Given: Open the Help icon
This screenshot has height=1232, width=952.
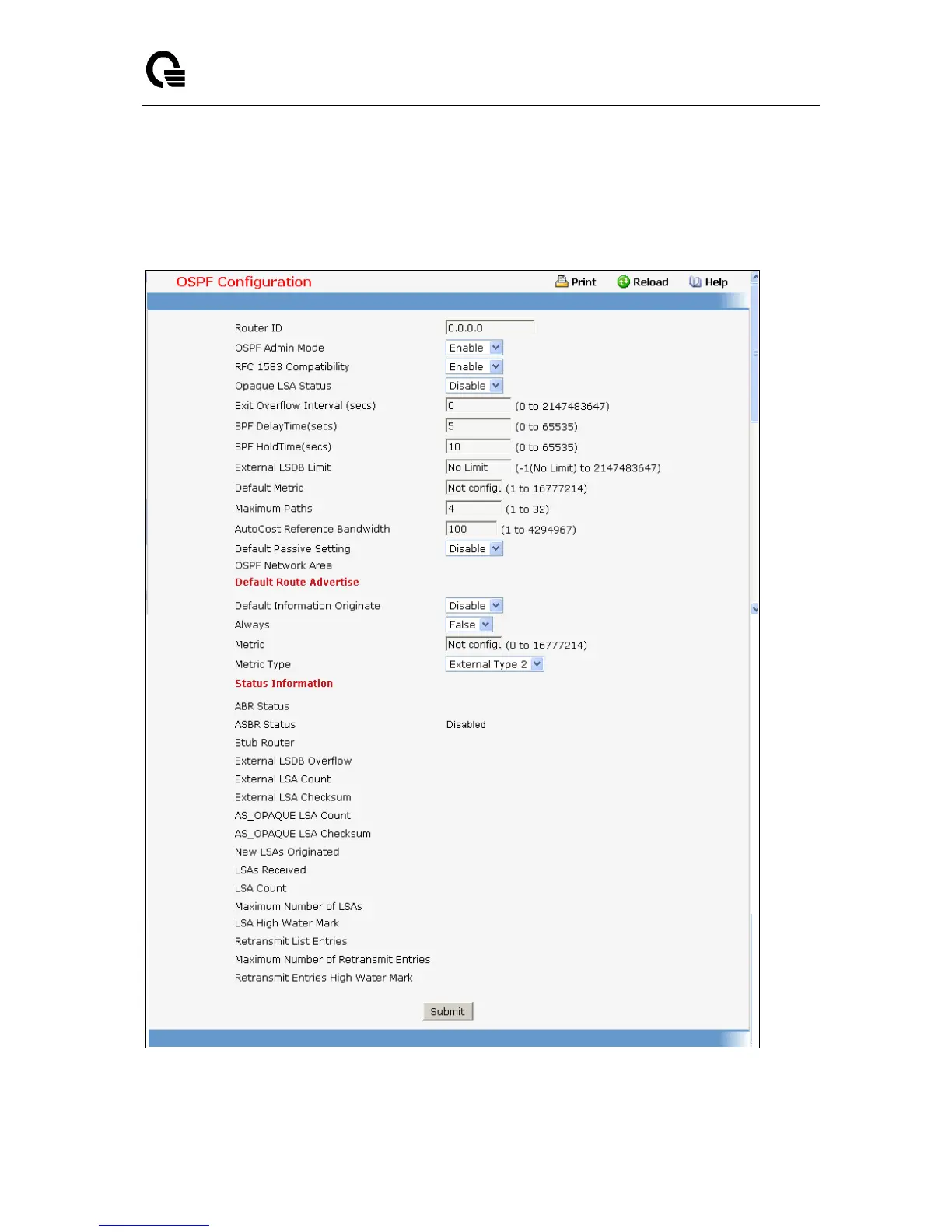Looking at the screenshot, I should coord(695,282).
